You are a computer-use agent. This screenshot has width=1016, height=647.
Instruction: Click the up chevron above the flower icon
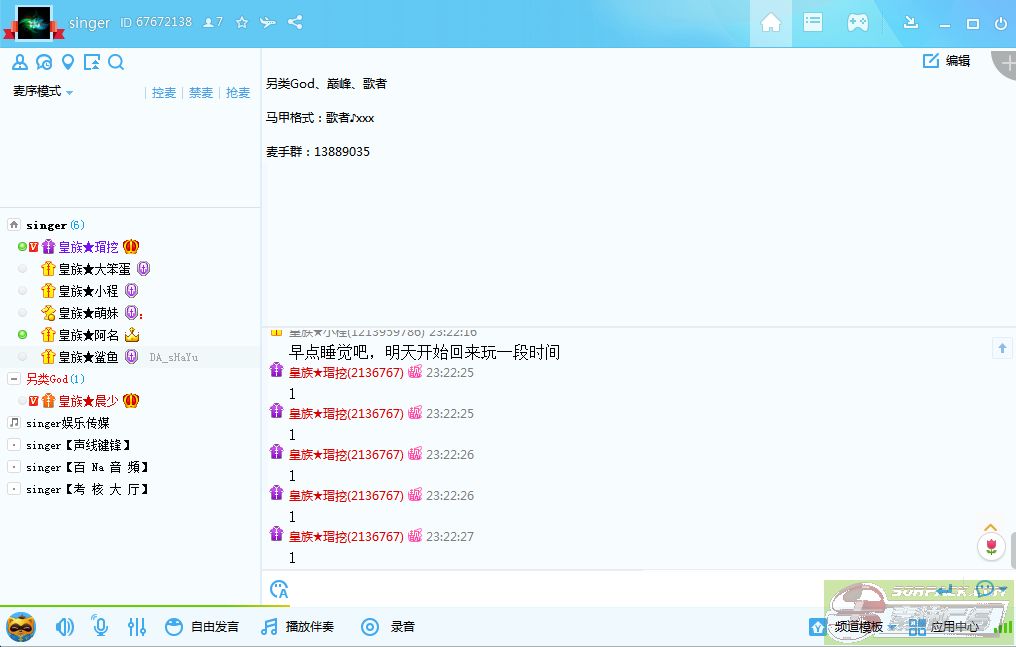(991, 527)
